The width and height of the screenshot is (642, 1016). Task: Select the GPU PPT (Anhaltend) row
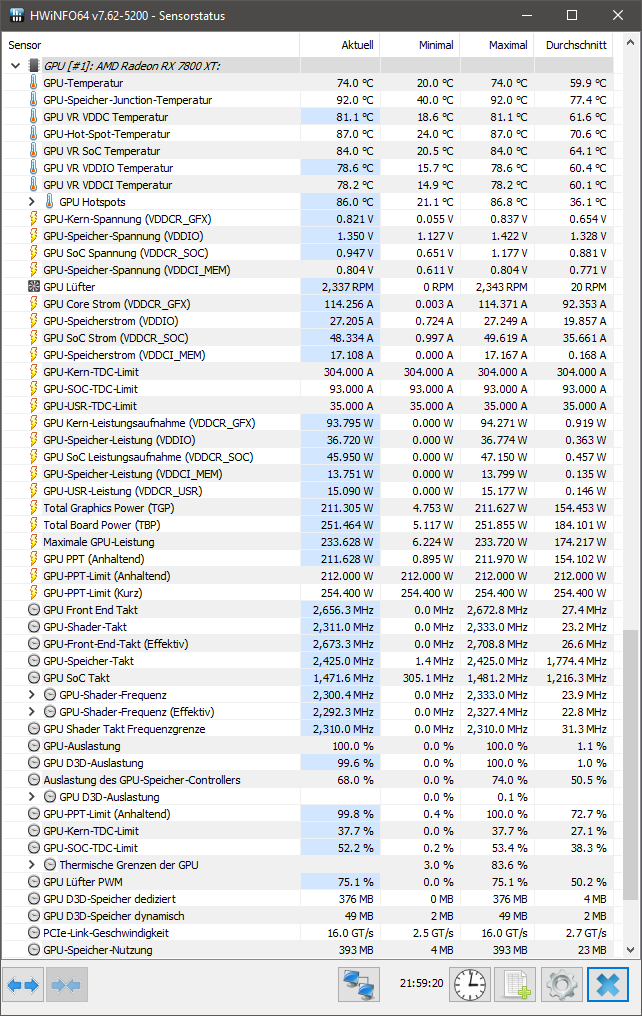(x=307, y=559)
